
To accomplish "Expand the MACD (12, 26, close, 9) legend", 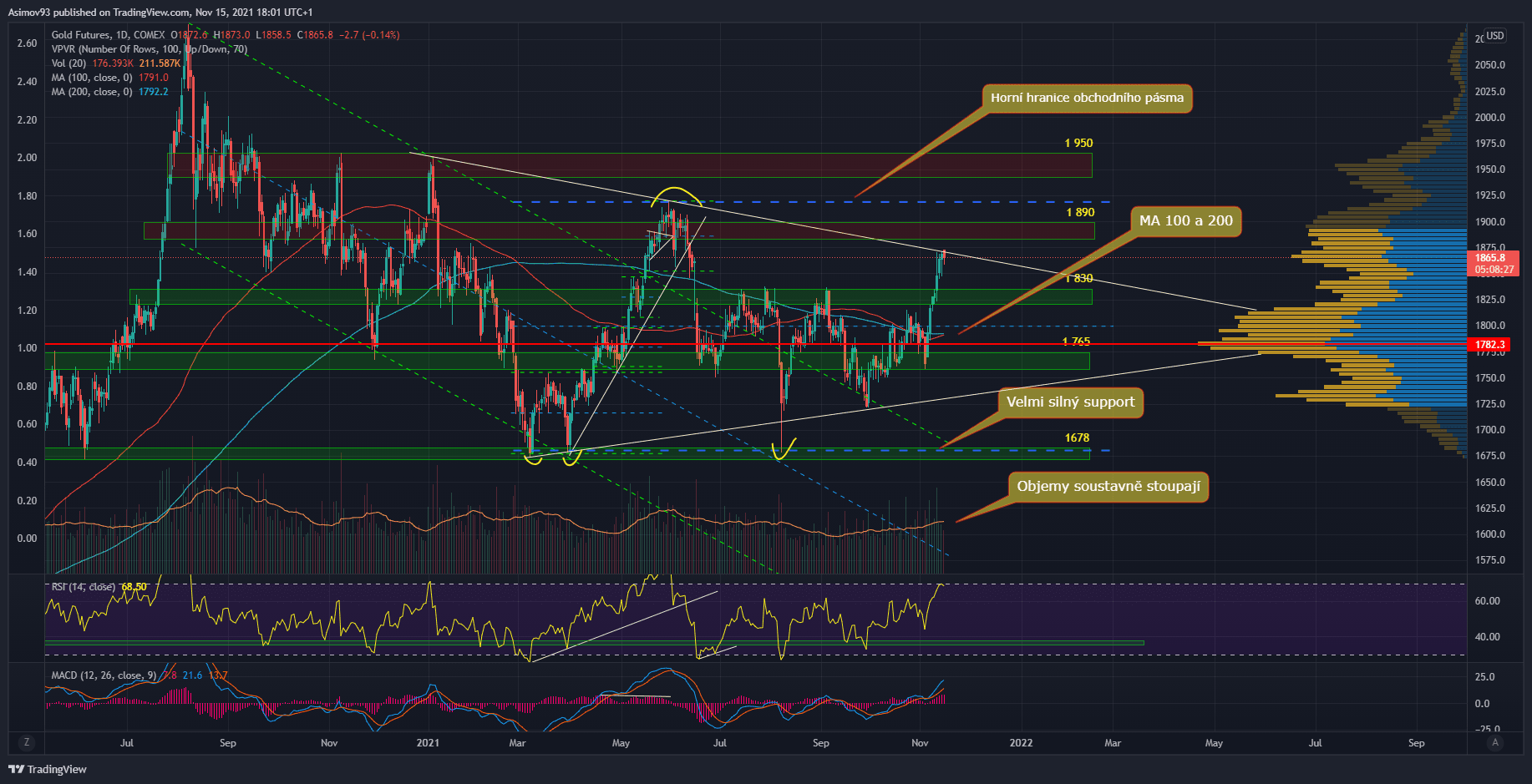I will click(x=104, y=675).
